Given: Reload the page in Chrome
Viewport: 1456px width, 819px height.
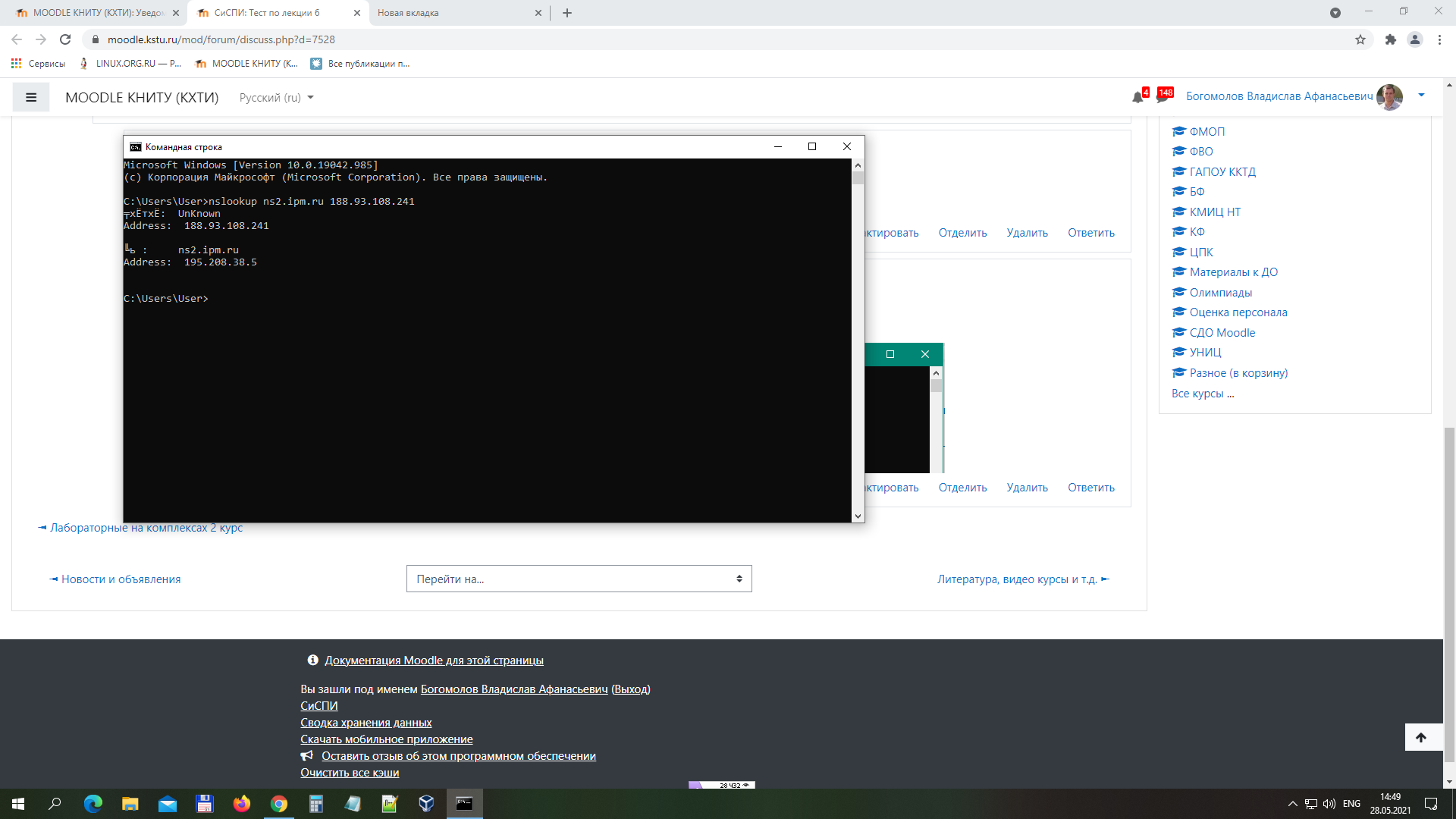Looking at the screenshot, I should 65,39.
